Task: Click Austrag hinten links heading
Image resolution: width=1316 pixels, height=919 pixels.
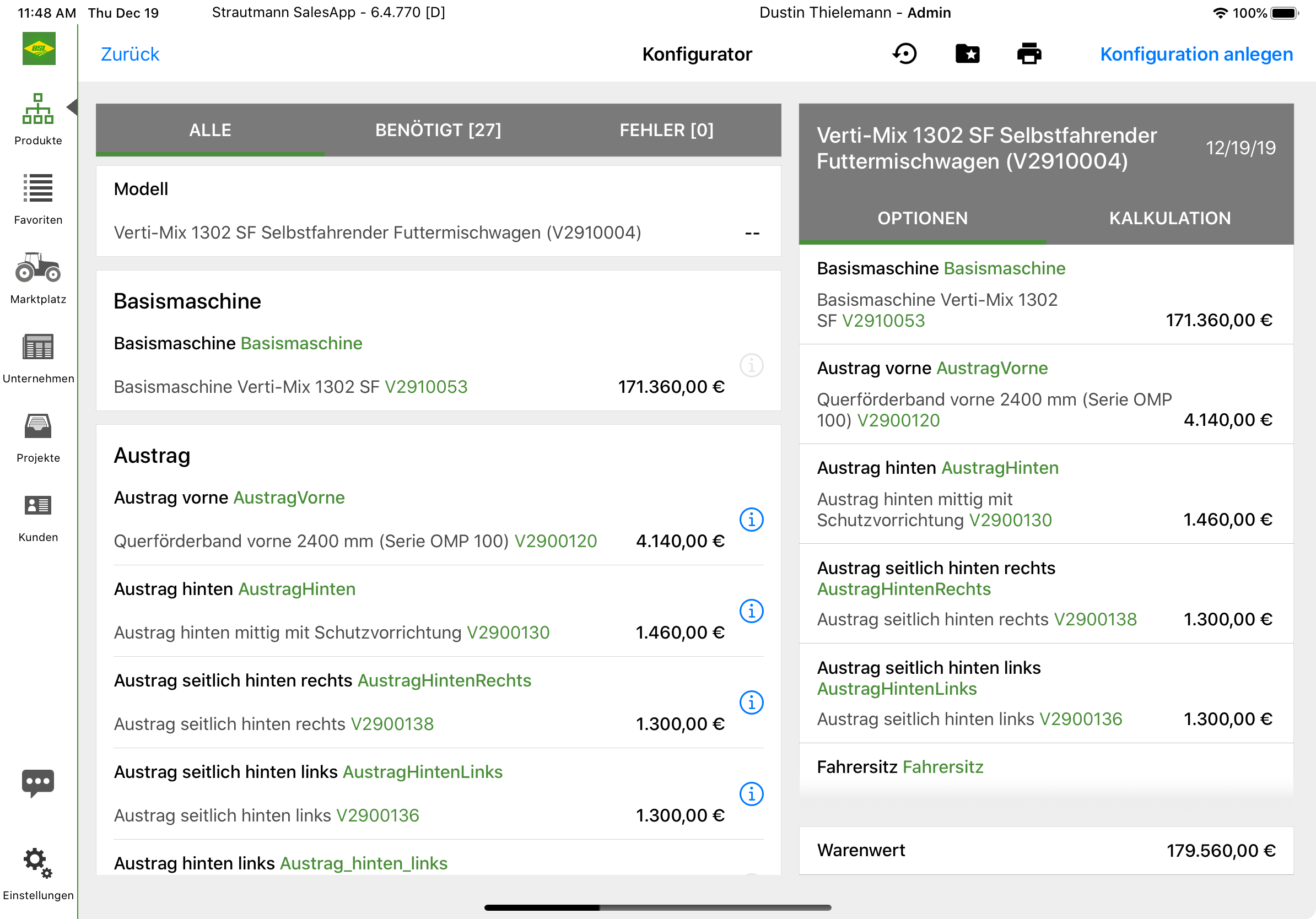Action: click(x=281, y=863)
